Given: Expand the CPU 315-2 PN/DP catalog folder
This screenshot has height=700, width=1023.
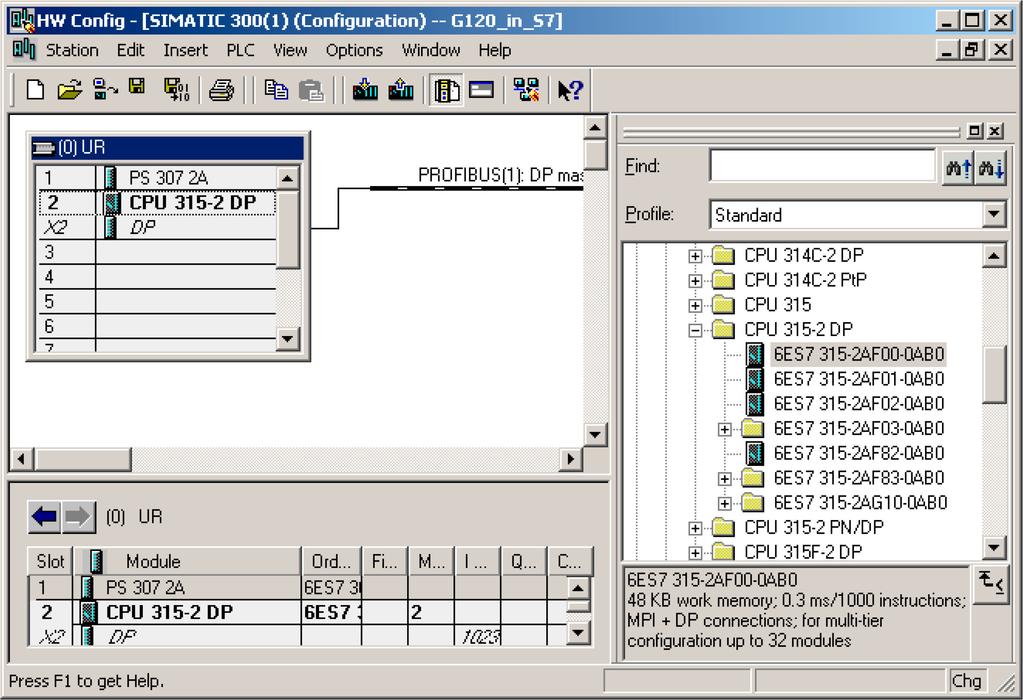Looking at the screenshot, I should (x=695, y=528).
